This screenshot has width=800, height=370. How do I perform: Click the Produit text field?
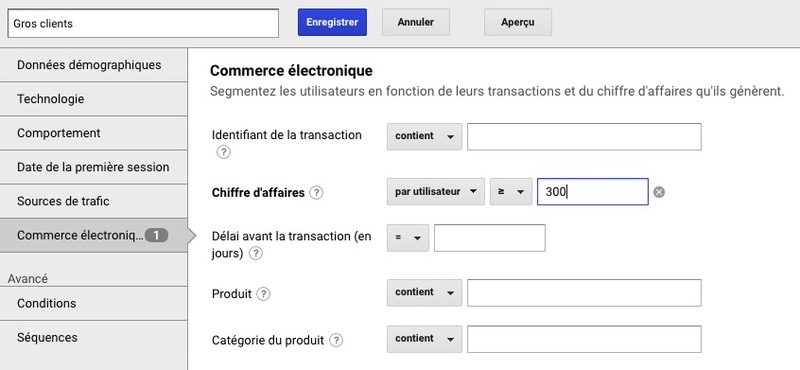584,293
